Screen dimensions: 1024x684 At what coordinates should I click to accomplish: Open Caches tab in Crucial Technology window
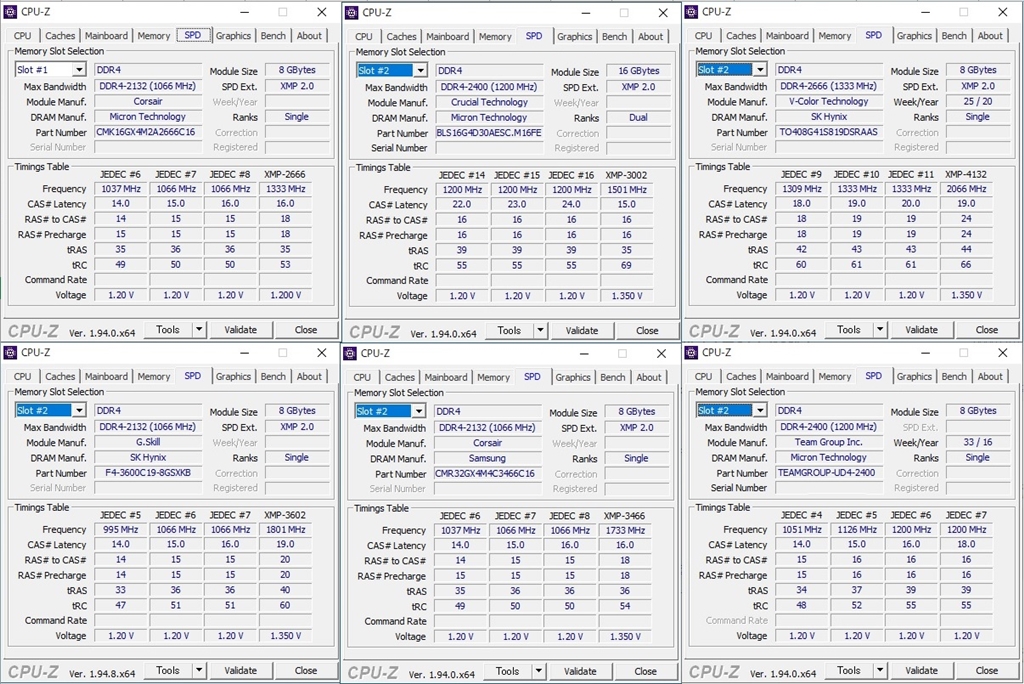[401, 37]
